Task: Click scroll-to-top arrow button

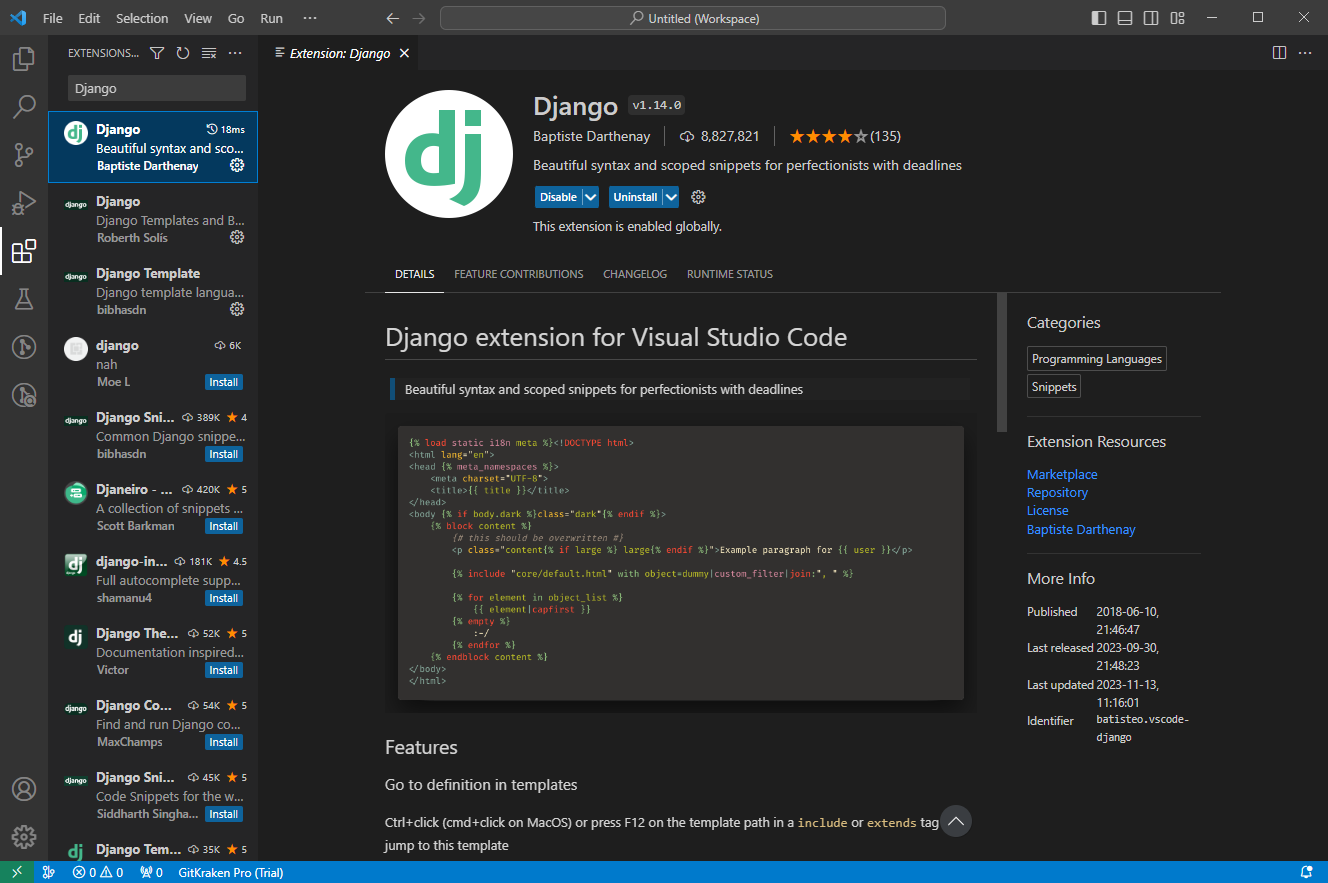Action: pyautogui.click(x=956, y=821)
